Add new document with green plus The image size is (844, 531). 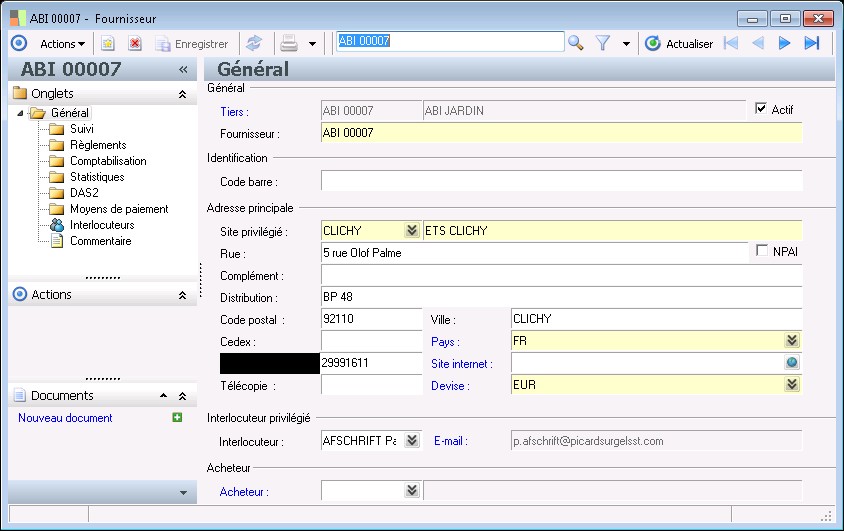point(178,418)
